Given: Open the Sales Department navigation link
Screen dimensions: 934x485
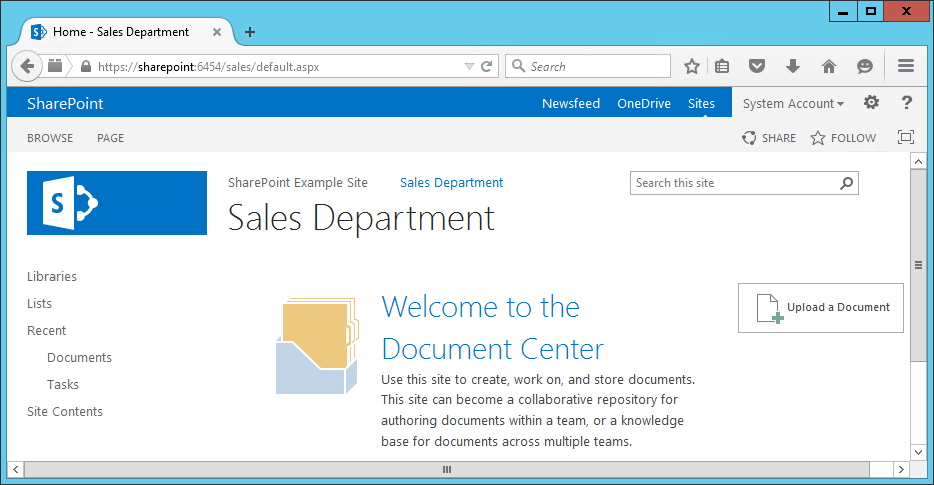Looking at the screenshot, I should 452,182.
